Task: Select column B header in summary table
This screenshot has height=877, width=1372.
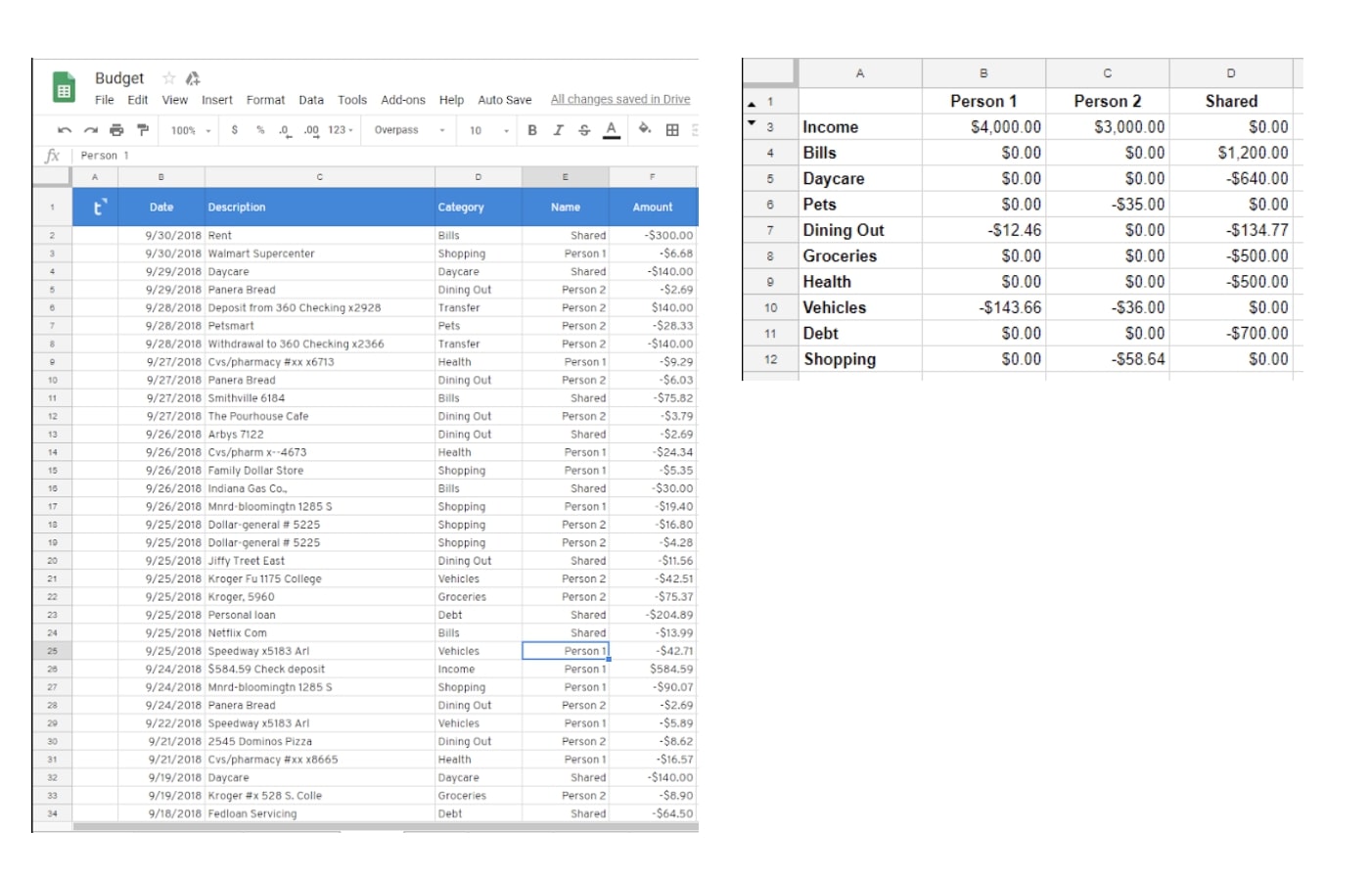Action: coord(983,72)
